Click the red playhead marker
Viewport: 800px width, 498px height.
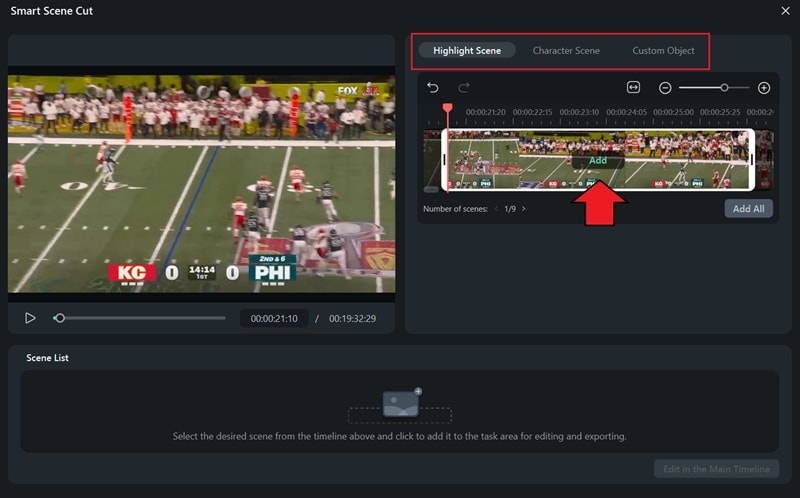pos(447,108)
